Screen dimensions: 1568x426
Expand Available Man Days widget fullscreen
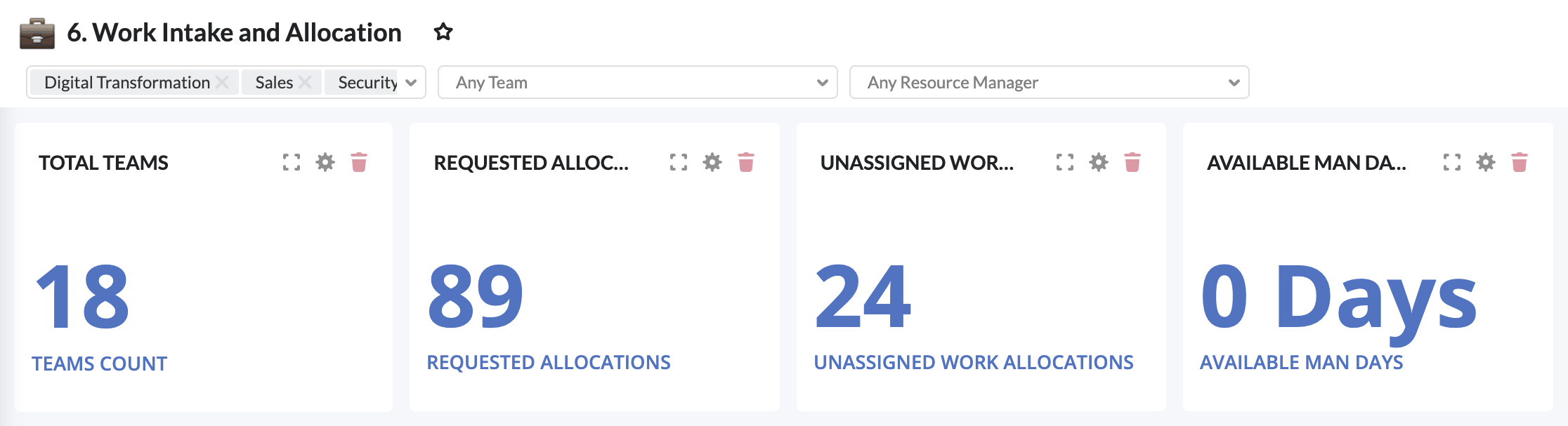tap(1452, 163)
